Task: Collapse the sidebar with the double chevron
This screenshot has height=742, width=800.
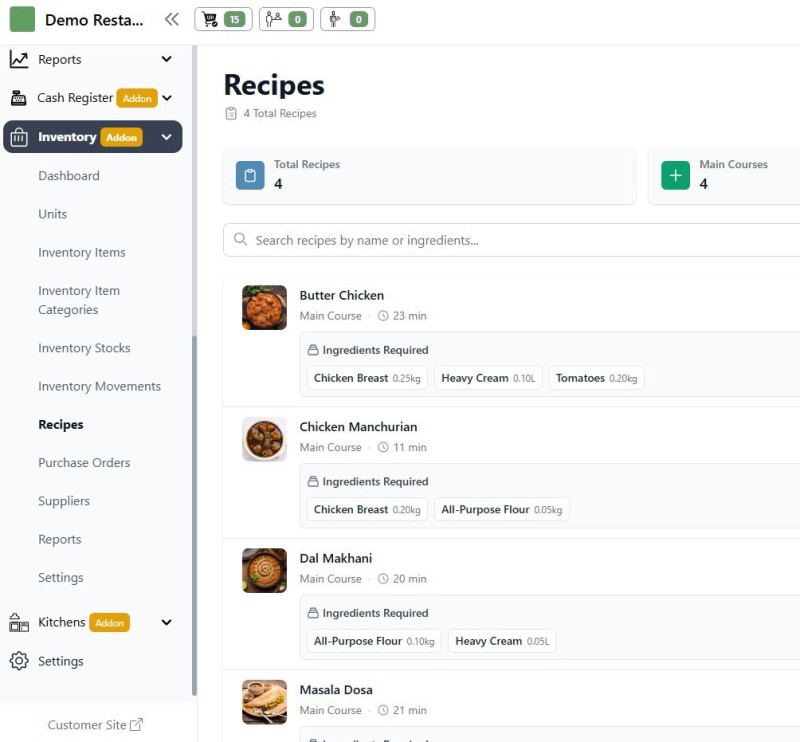Action: coord(171,18)
